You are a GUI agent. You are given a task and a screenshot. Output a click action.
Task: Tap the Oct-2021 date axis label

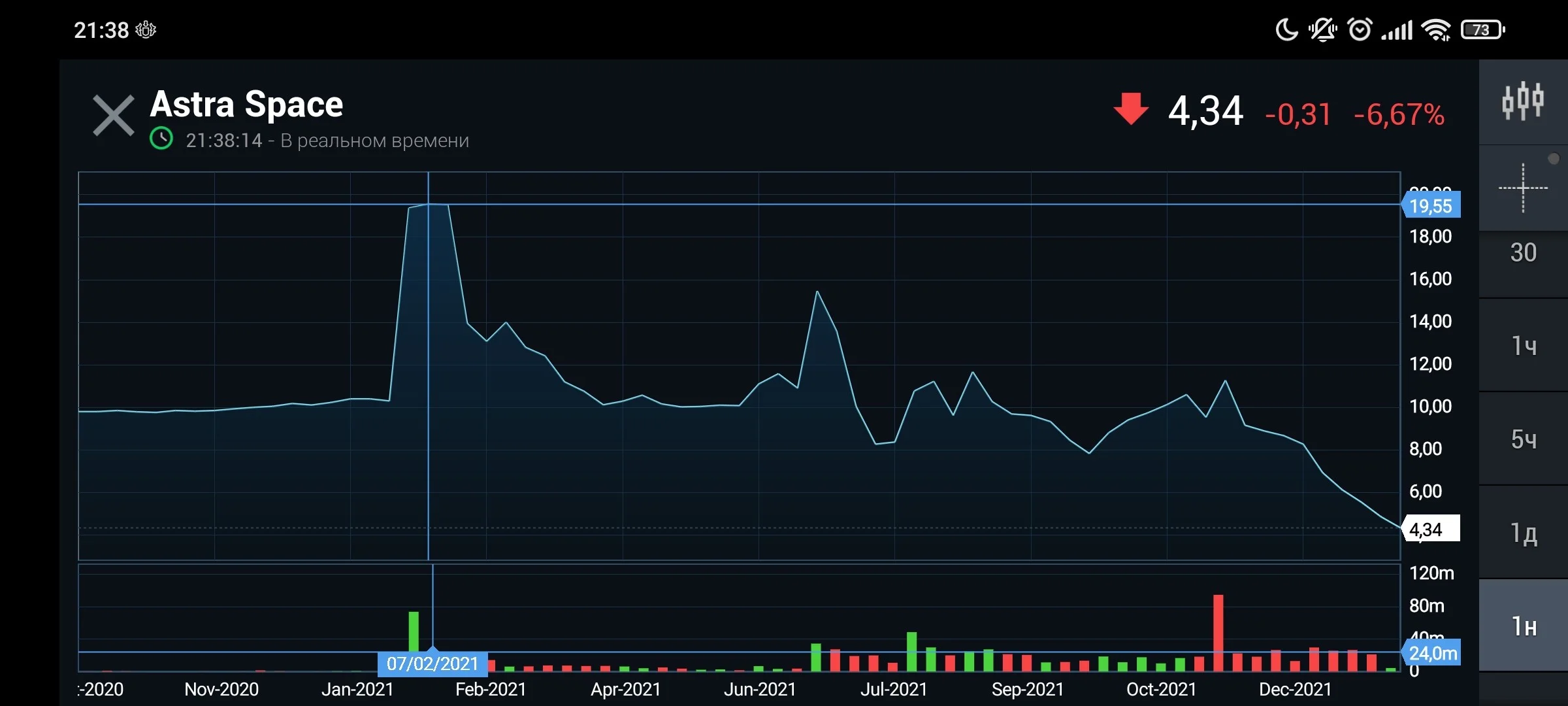1161,689
